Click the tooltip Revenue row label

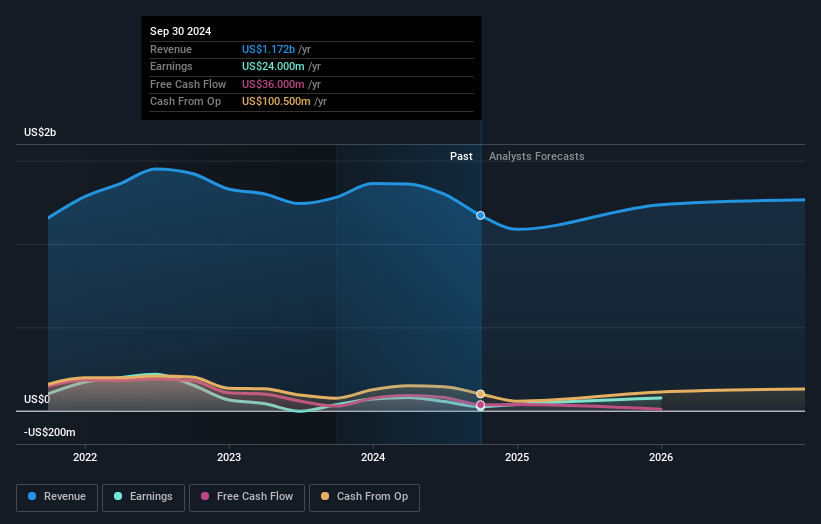pyautogui.click(x=171, y=49)
